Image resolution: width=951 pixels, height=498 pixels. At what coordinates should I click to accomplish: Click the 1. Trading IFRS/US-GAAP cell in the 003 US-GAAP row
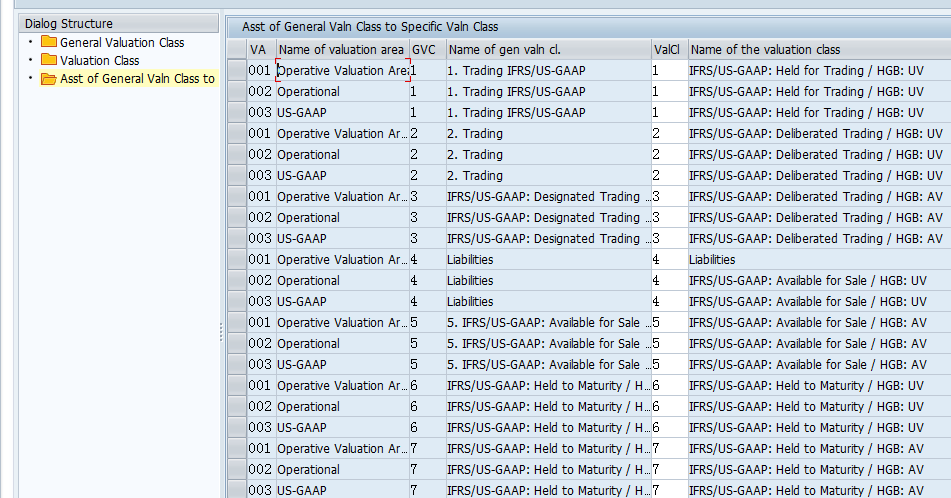pyautogui.click(x=516, y=113)
